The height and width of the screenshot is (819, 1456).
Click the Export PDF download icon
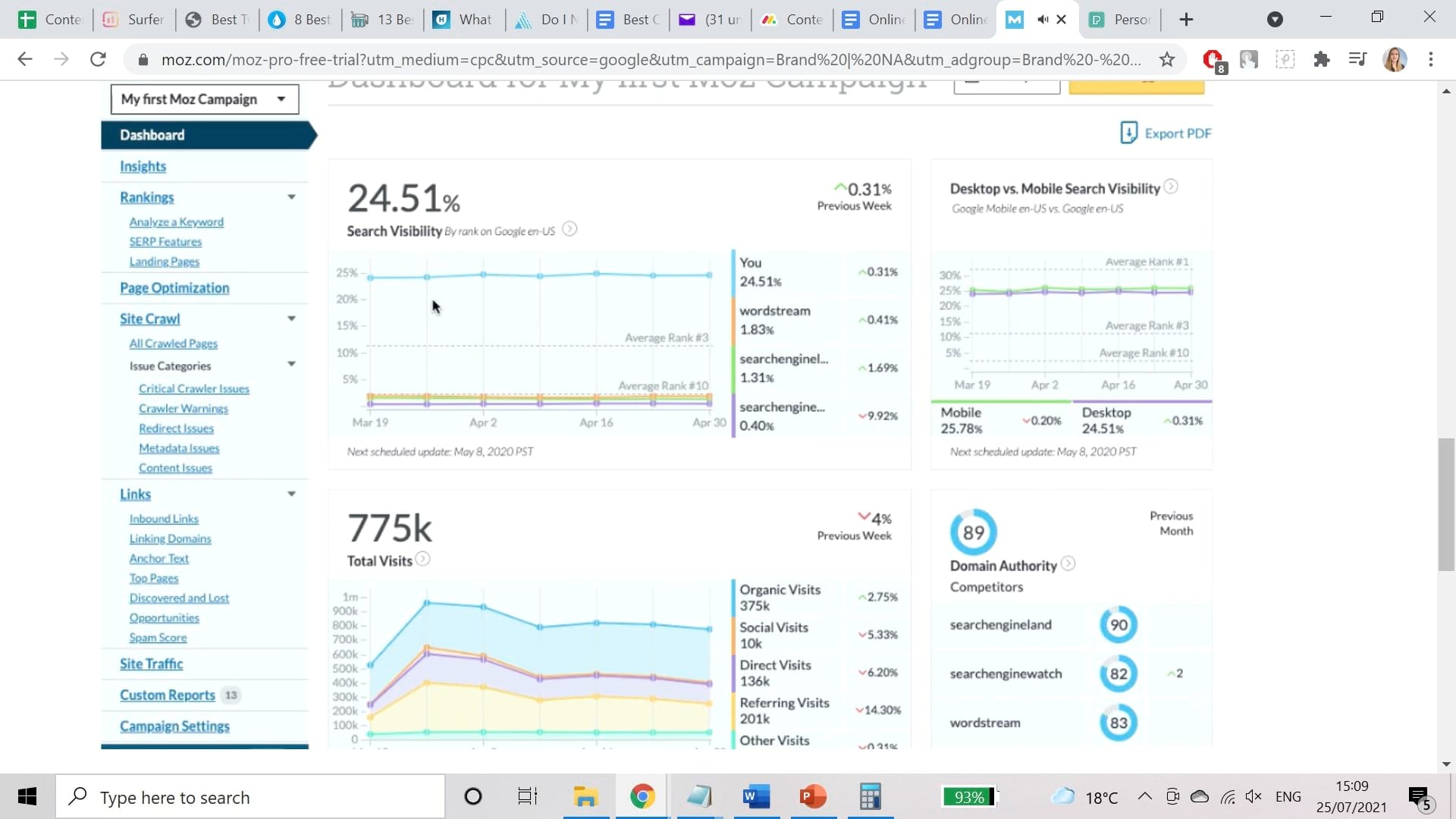1128,133
